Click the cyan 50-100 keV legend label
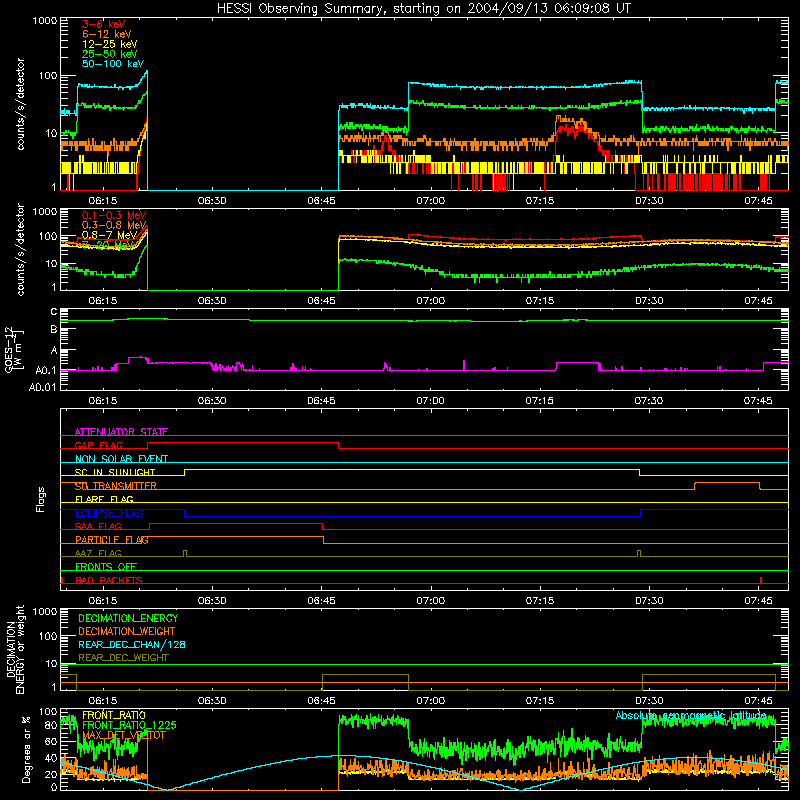 click(x=113, y=64)
